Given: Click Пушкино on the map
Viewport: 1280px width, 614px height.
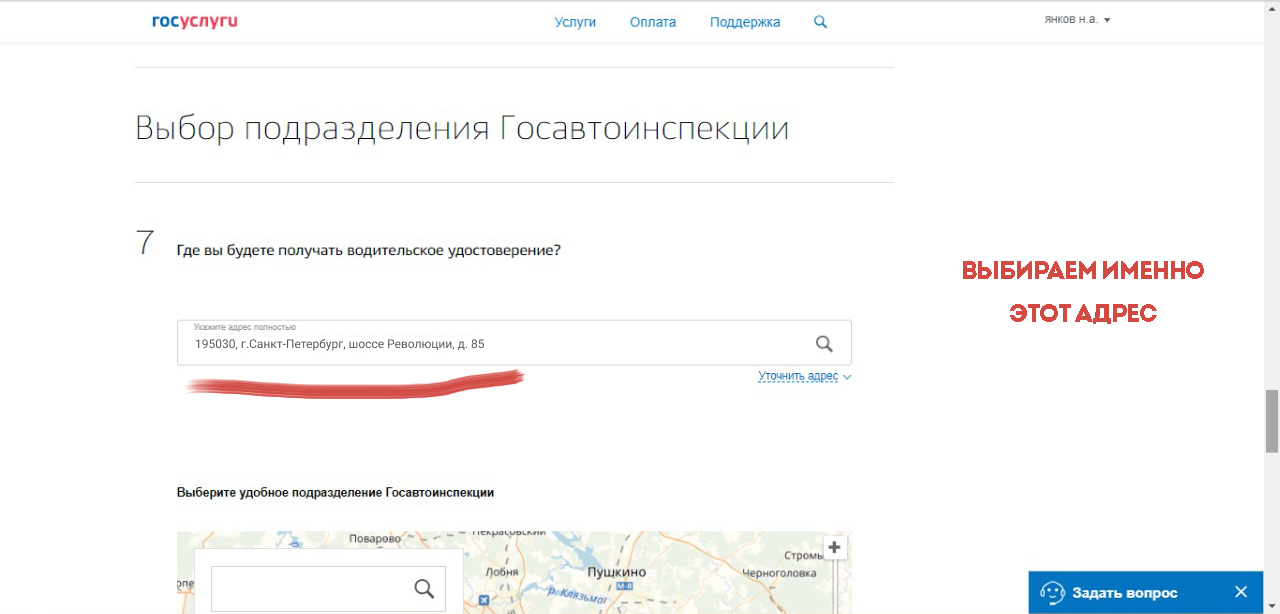Looking at the screenshot, I should coord(616,572).
